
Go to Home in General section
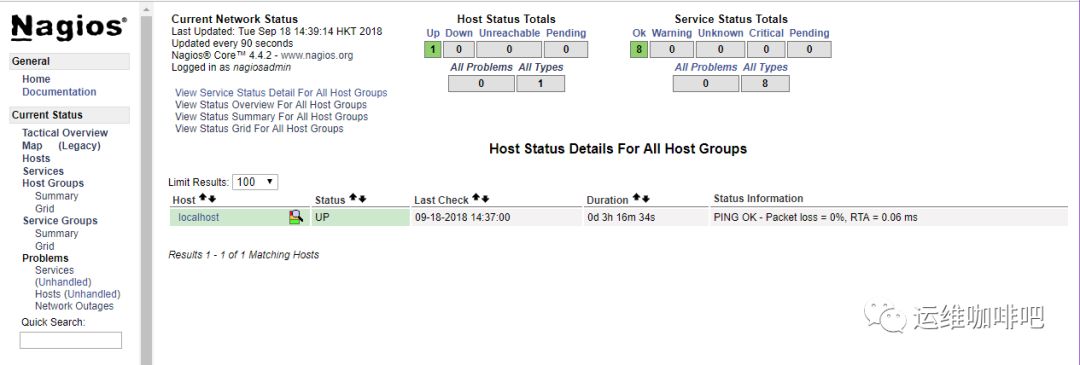pyautogui.click(x=36, y=79)
